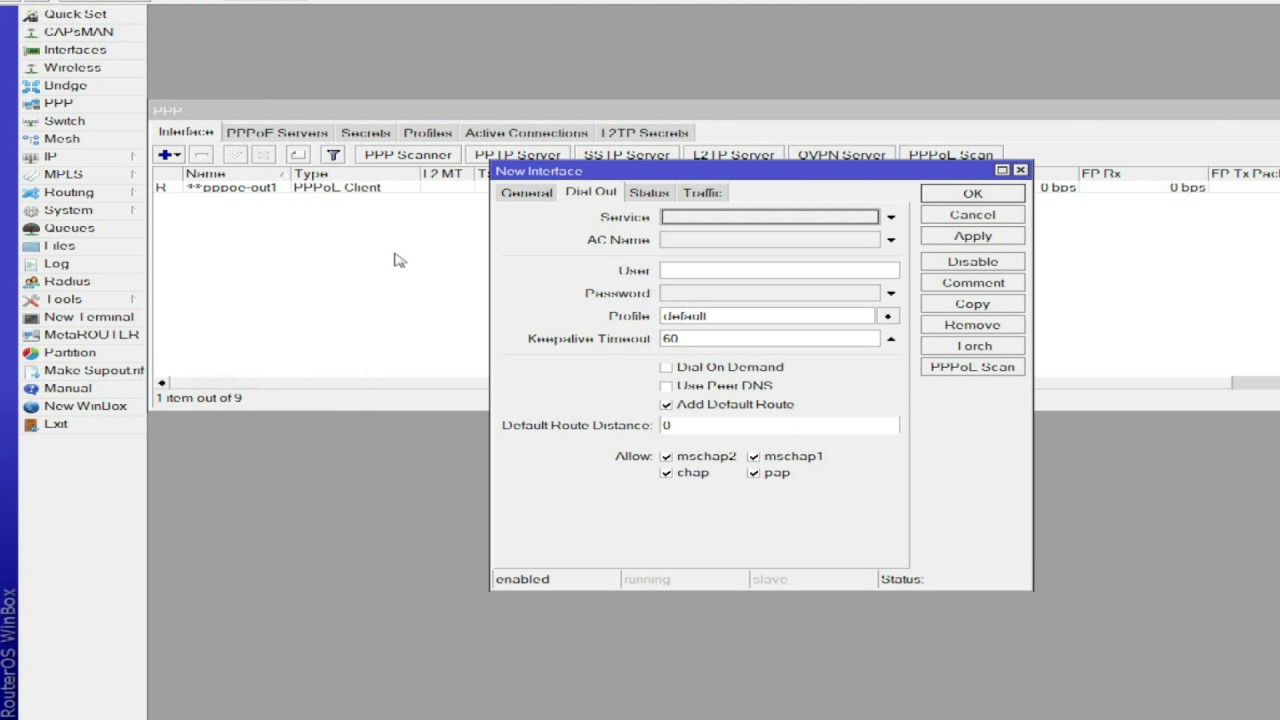
Task: Open PPPoE Servers tab
Action: point(277,133)
